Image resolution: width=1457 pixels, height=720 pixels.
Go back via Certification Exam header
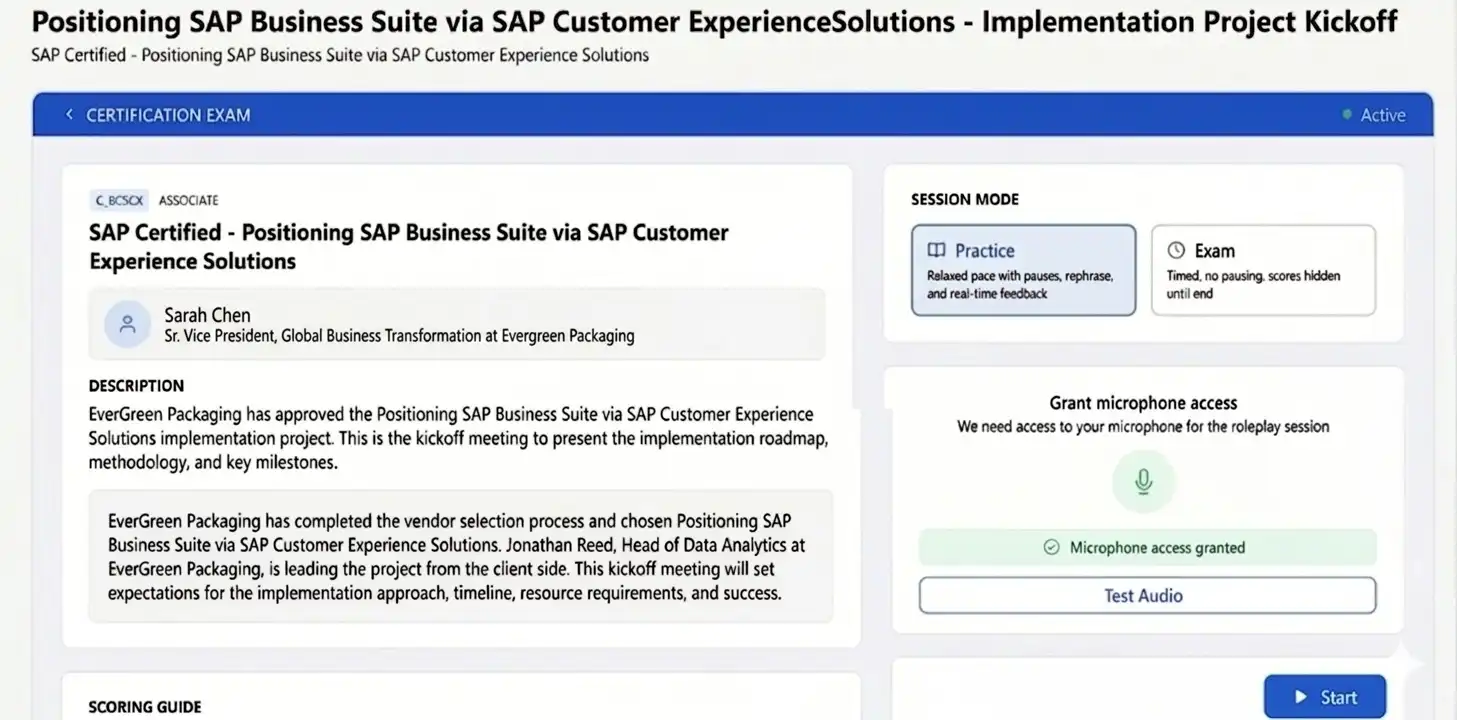(168, 115)
